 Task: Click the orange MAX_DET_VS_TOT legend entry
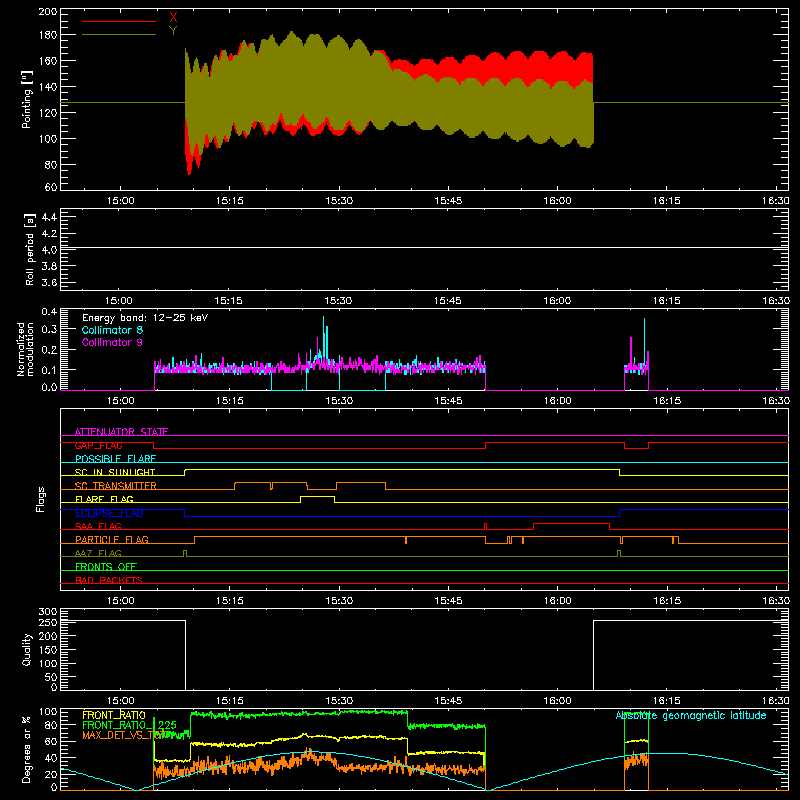click(123, 735)
